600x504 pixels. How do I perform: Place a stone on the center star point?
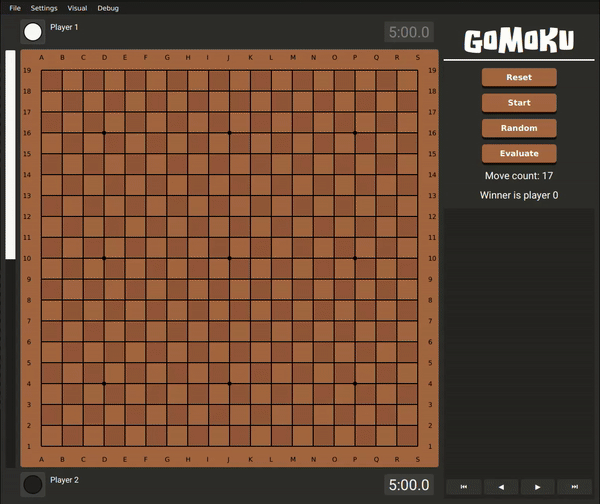[229, 258]
